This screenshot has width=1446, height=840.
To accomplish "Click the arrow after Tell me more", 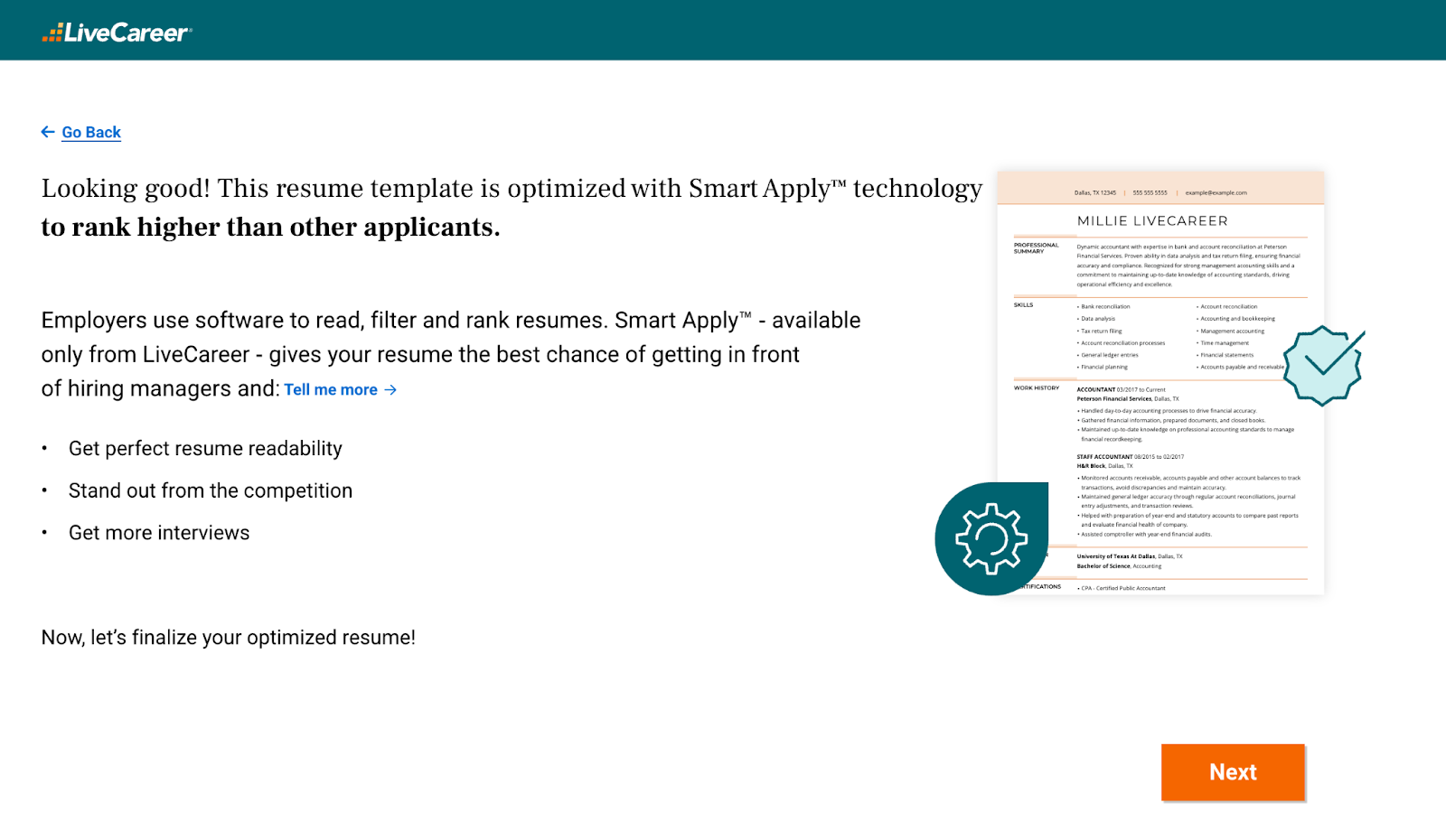I will 390,389.
